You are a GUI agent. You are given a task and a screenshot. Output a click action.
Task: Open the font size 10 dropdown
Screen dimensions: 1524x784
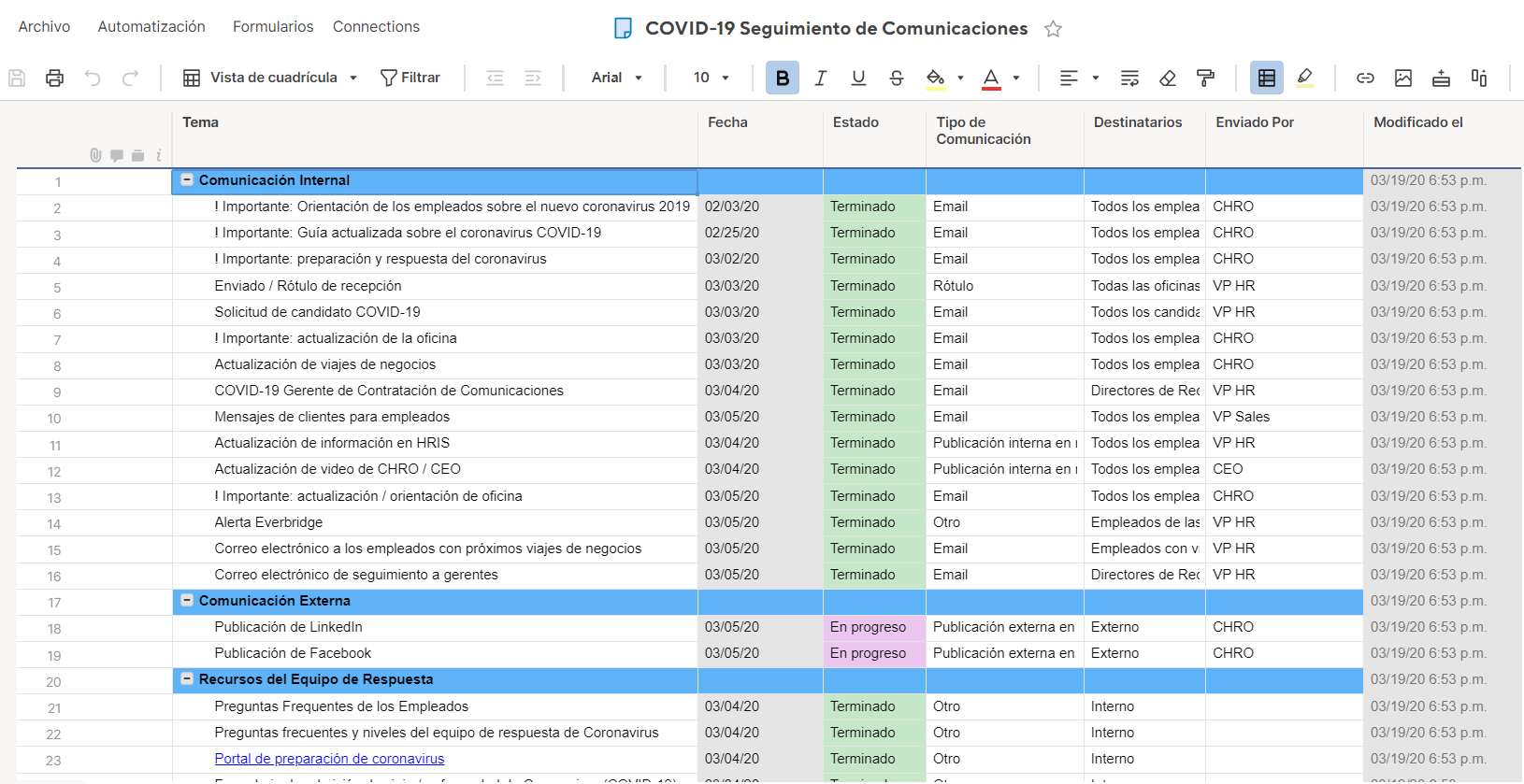711,78
